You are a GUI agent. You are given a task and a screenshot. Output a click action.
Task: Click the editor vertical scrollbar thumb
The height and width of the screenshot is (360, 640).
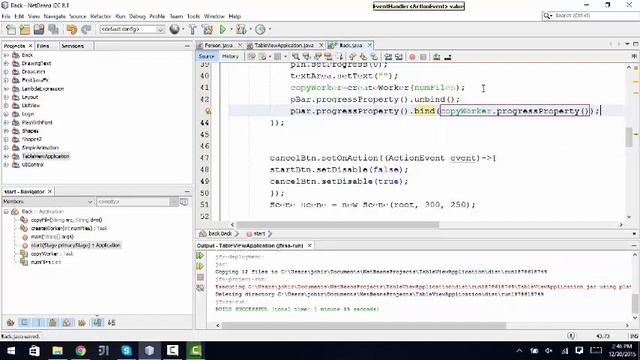(x=629, y=138)
